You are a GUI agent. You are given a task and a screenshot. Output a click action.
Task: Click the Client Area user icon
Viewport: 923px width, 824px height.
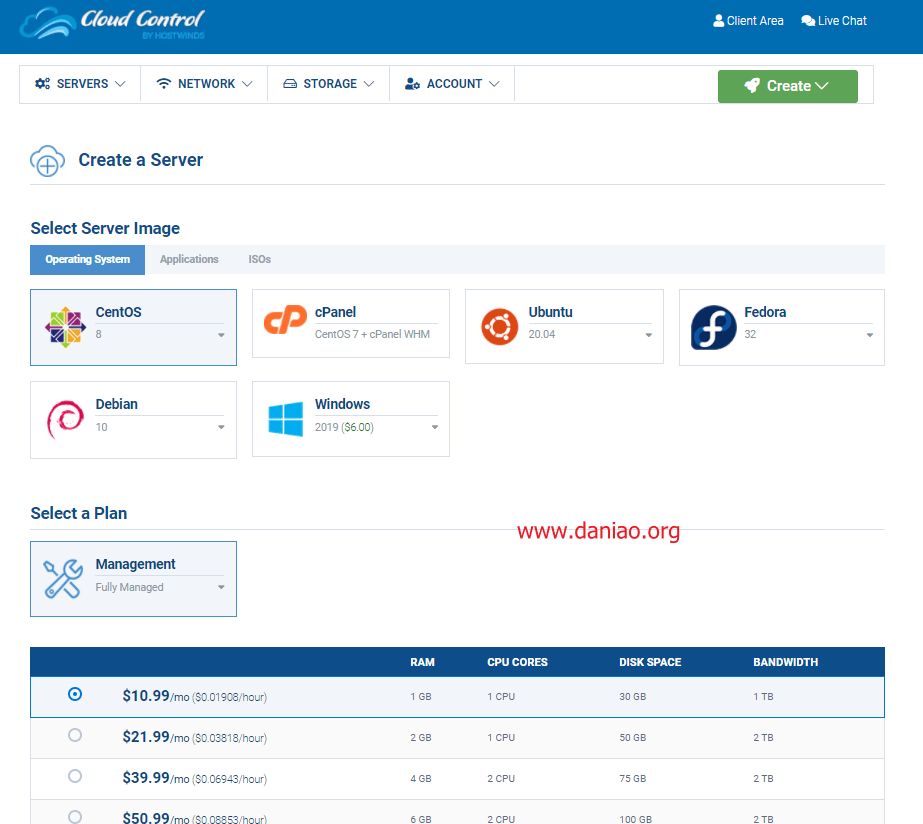[718, 21]
